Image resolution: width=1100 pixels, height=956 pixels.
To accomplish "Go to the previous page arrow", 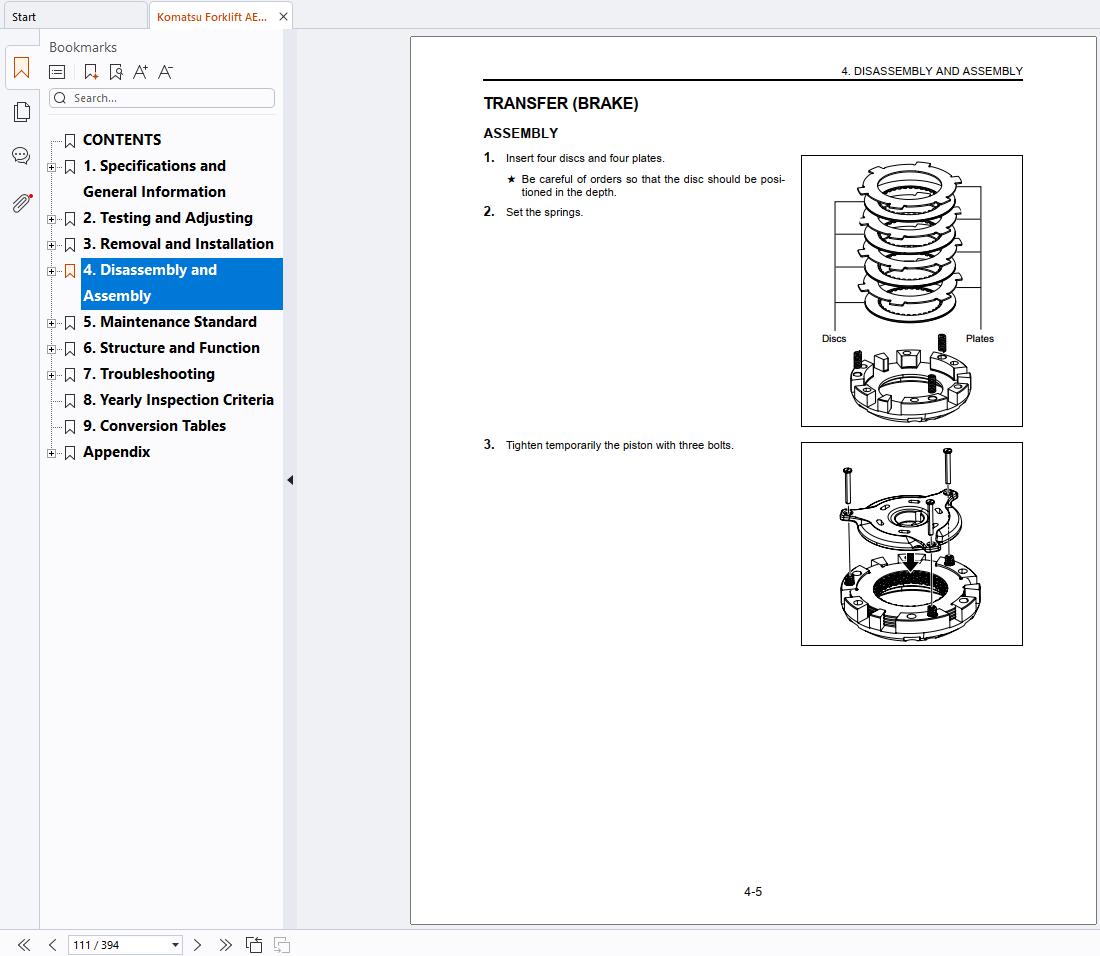I will coord(53,945).
